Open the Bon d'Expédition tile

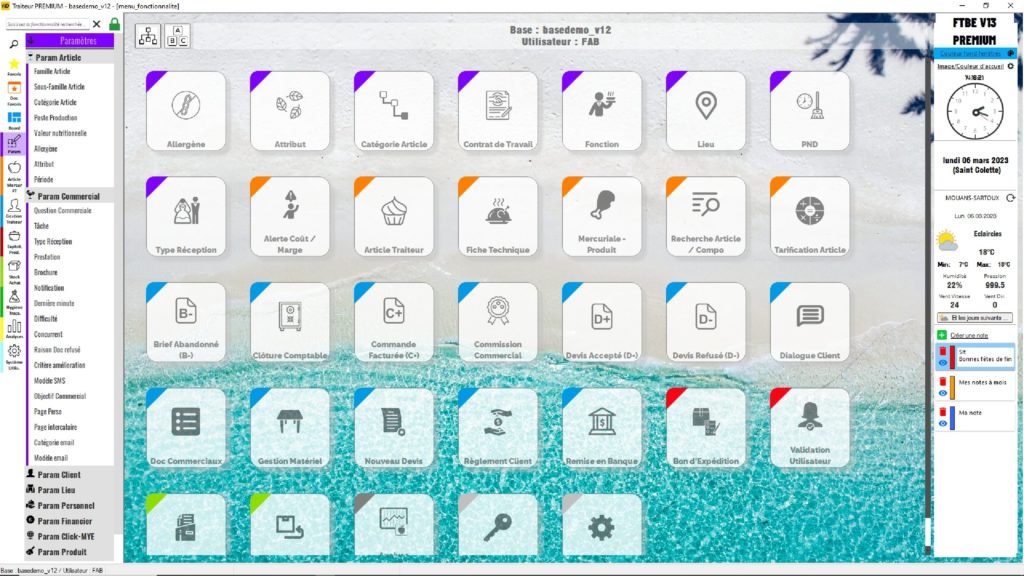[705, 428]
